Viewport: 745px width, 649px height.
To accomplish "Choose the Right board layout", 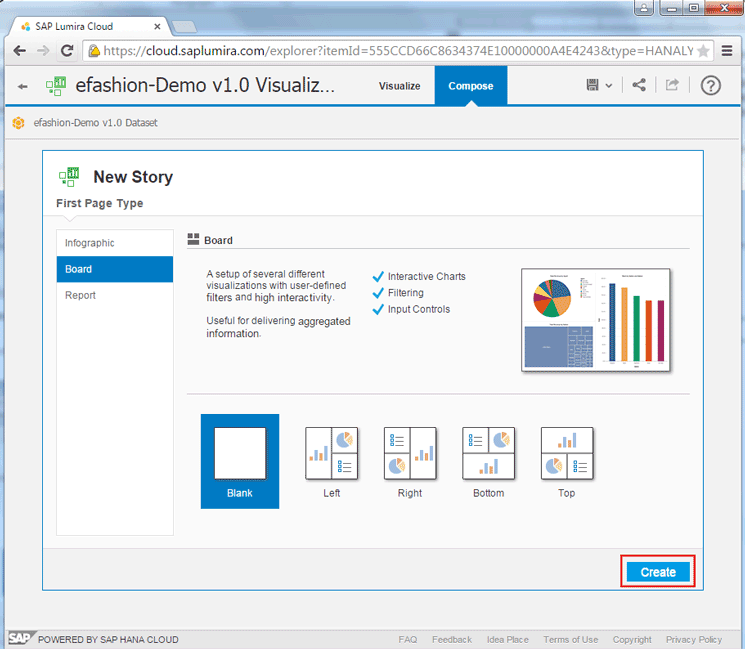I will coord(410,461).
